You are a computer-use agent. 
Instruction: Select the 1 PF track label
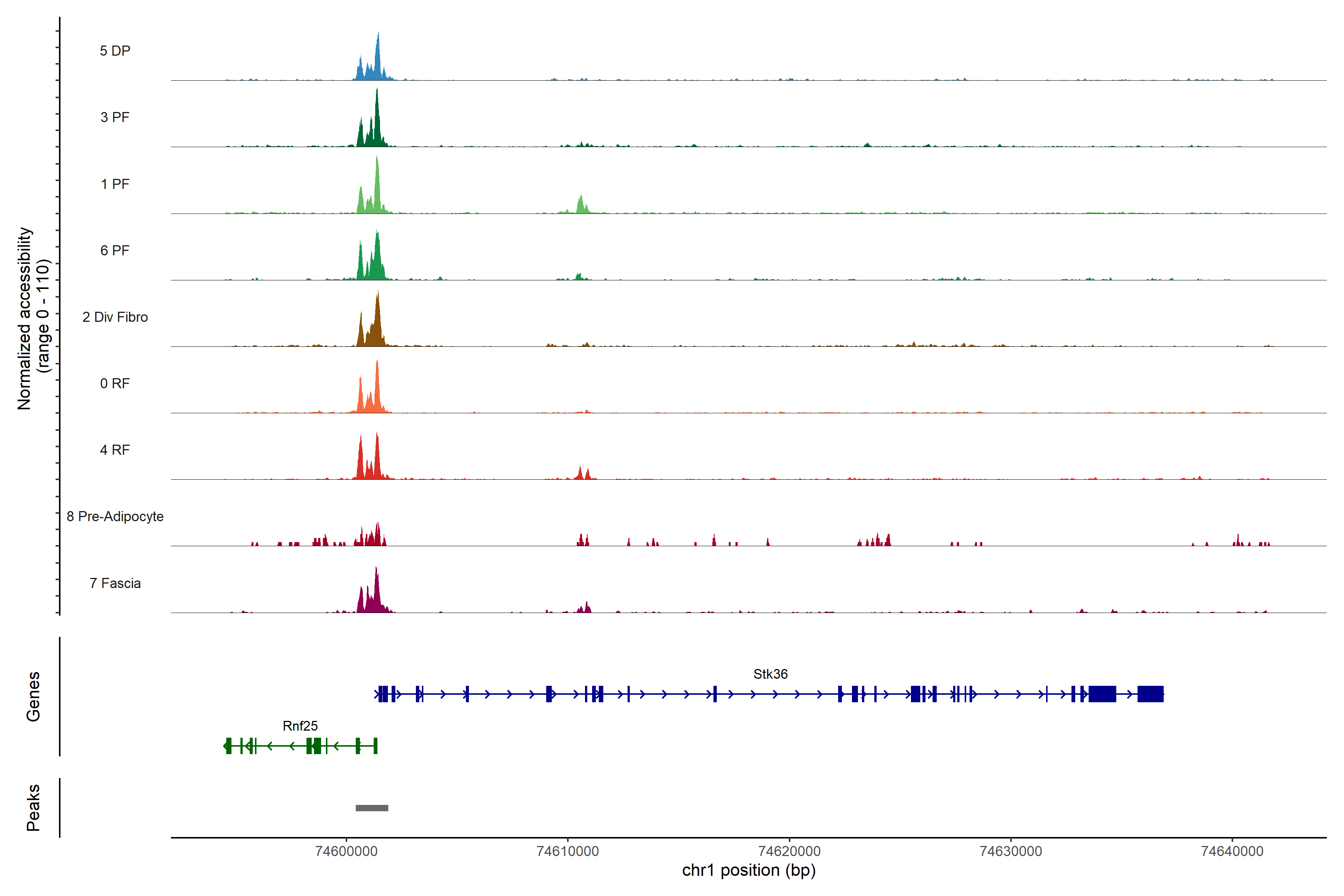(115, 184)
